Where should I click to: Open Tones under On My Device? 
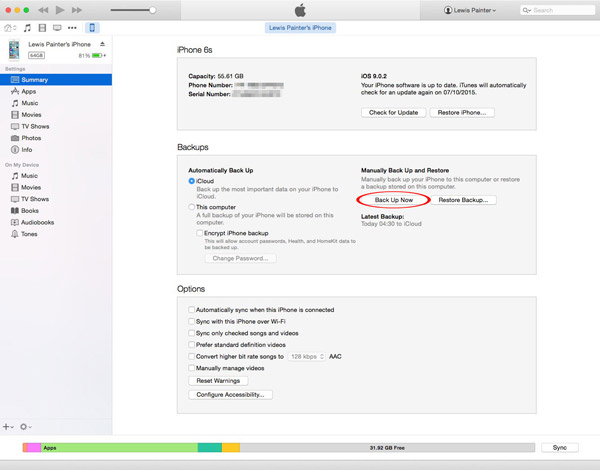click(30, 234)
